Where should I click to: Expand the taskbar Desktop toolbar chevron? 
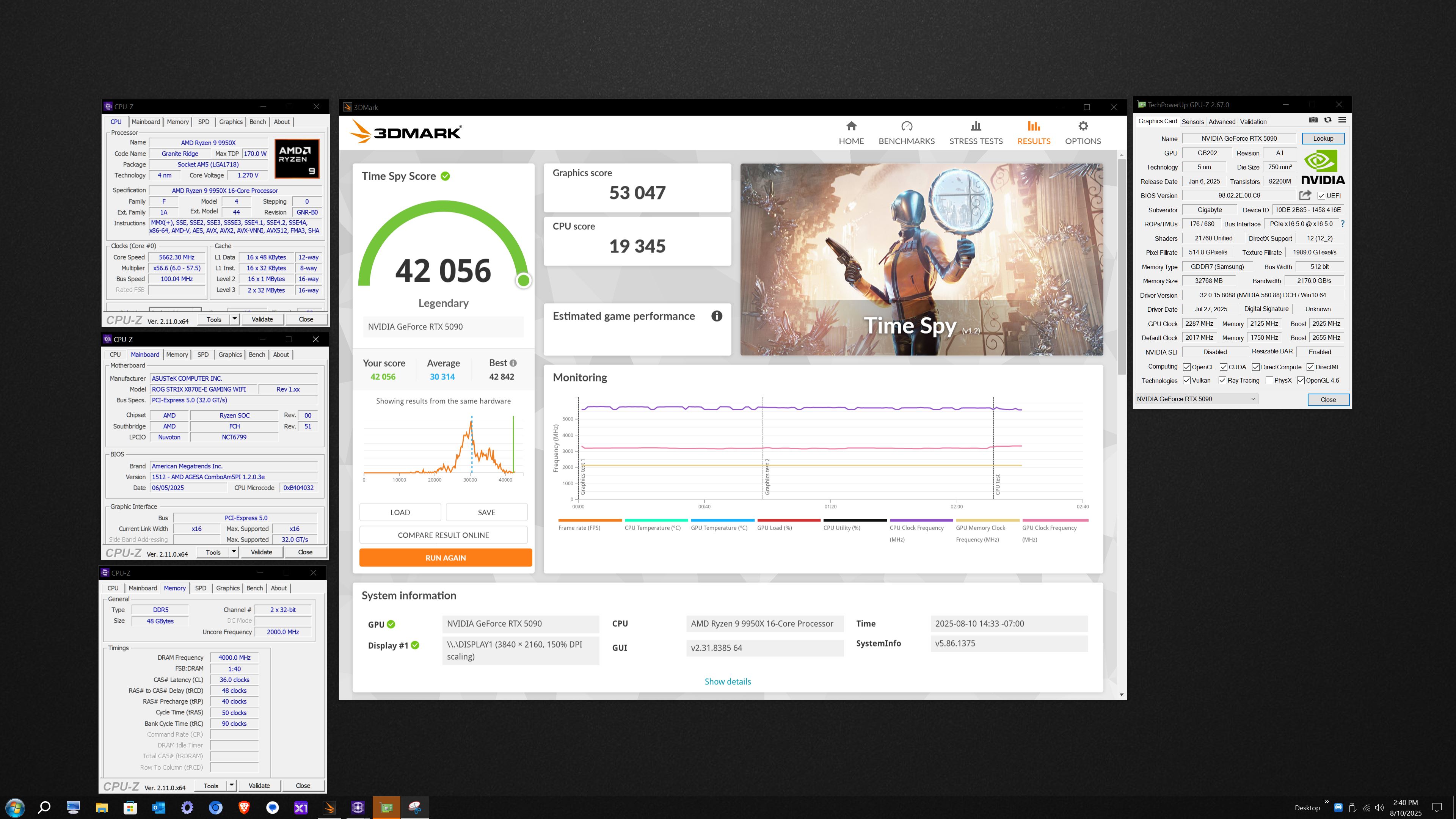coord(1327,802)
